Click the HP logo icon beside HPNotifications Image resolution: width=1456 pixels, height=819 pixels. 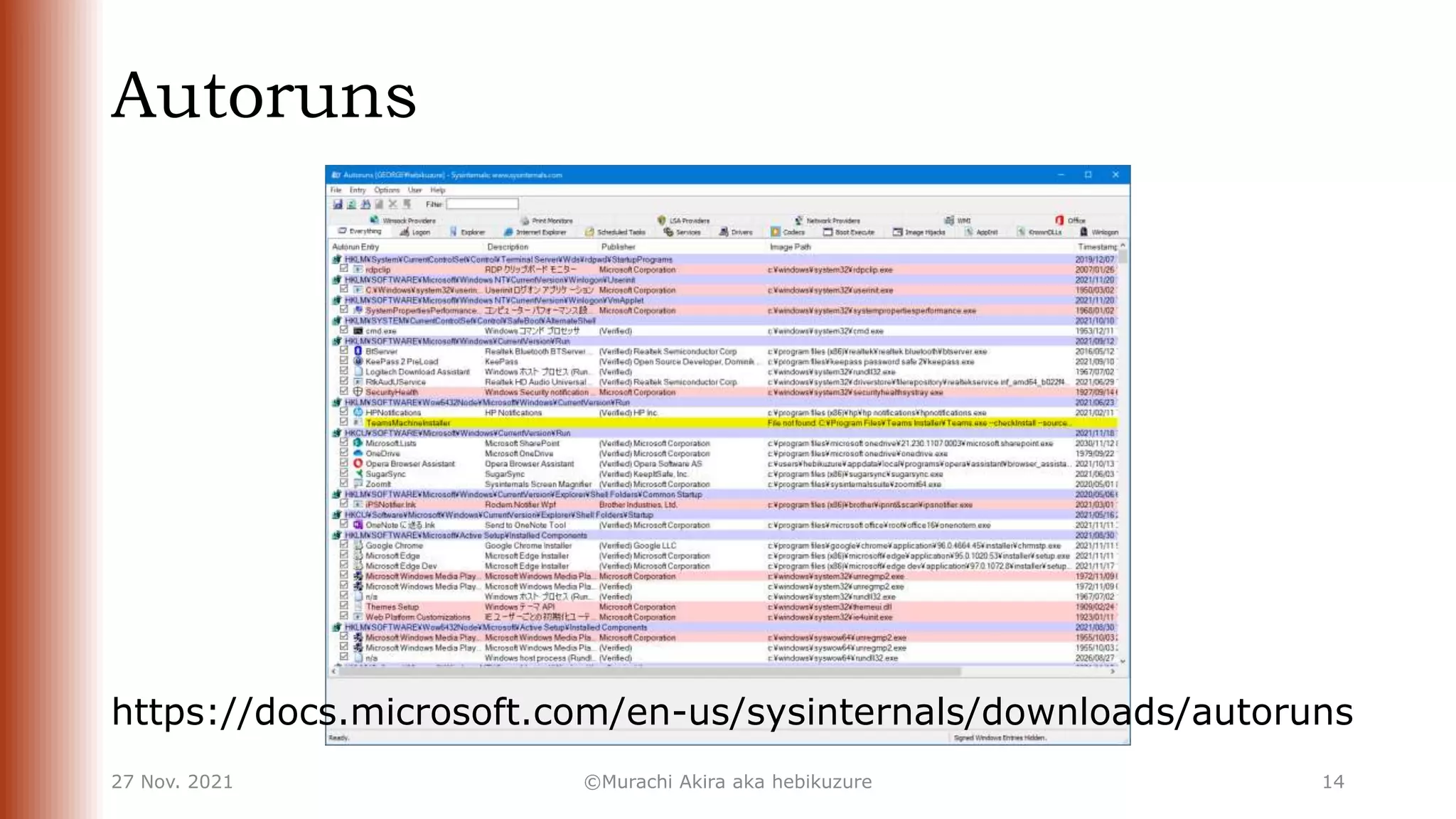358,412
